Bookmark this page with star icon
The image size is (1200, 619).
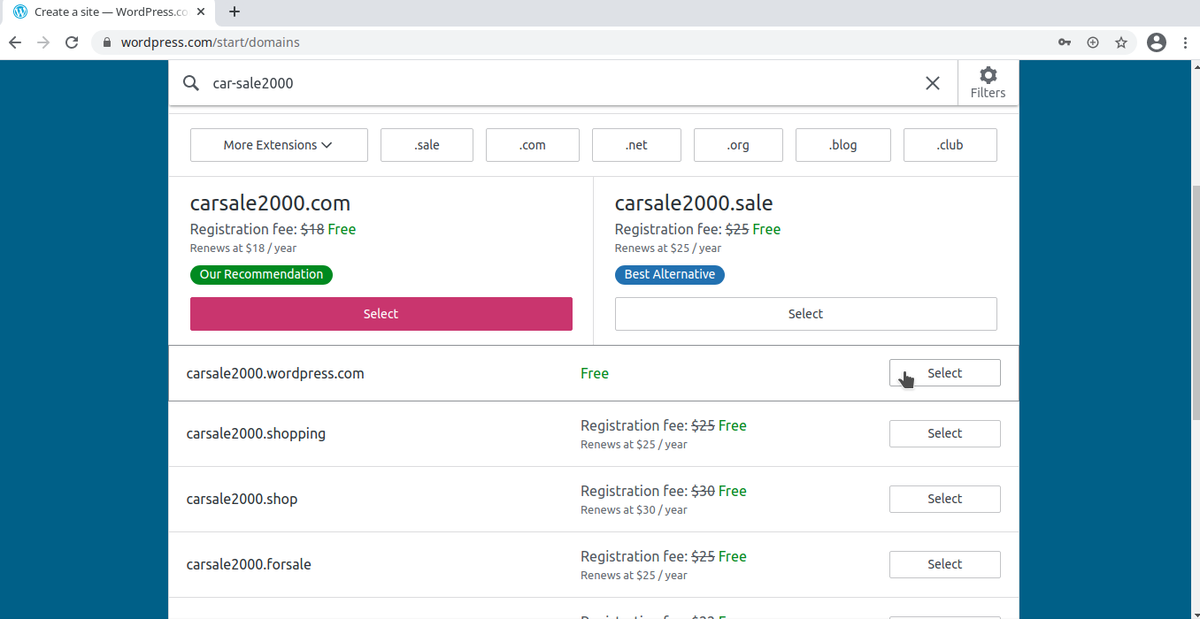tap(1122, 42)
